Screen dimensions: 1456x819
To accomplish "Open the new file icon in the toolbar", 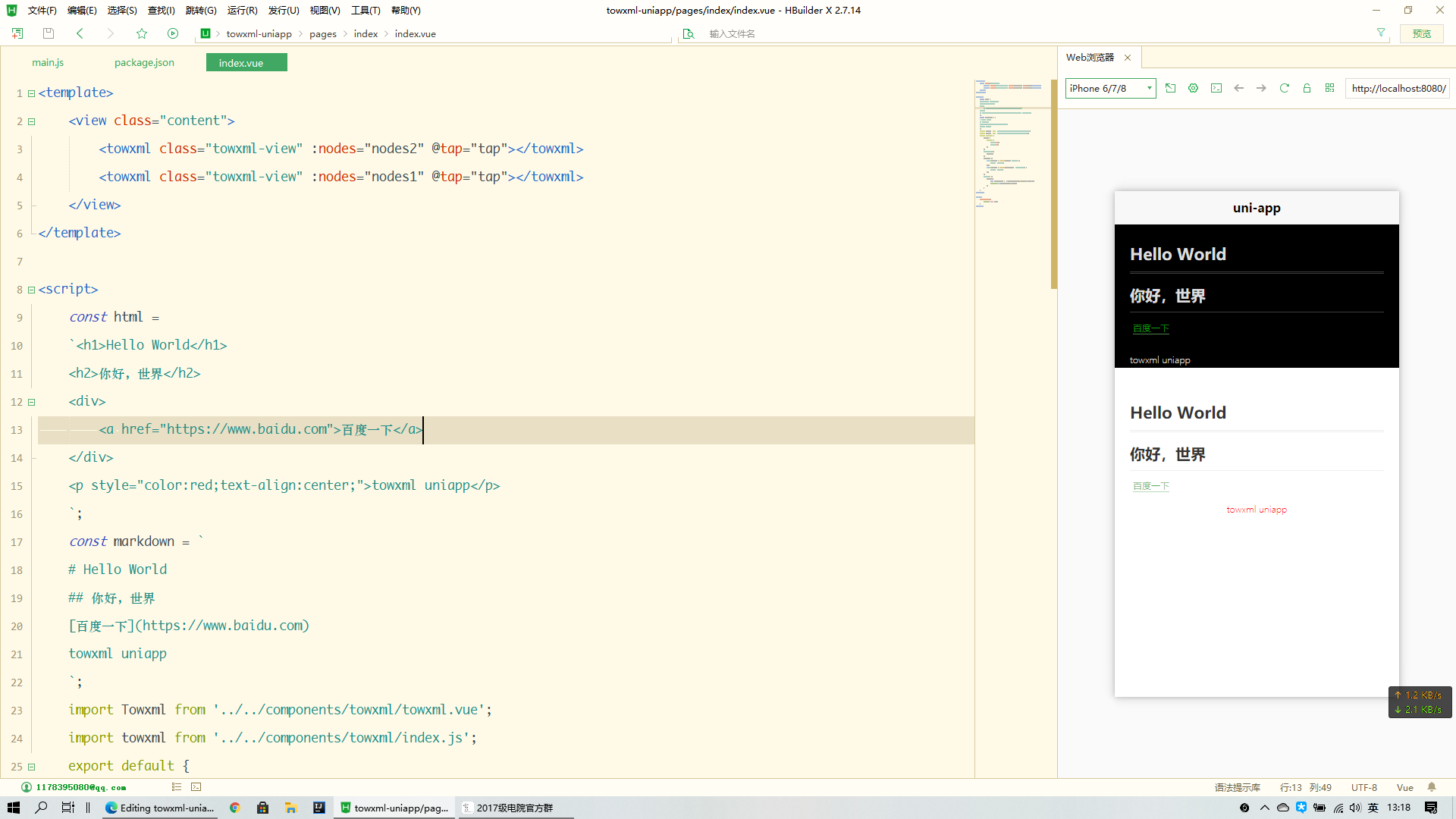I will pyautogui.click(x=17, y=33).
